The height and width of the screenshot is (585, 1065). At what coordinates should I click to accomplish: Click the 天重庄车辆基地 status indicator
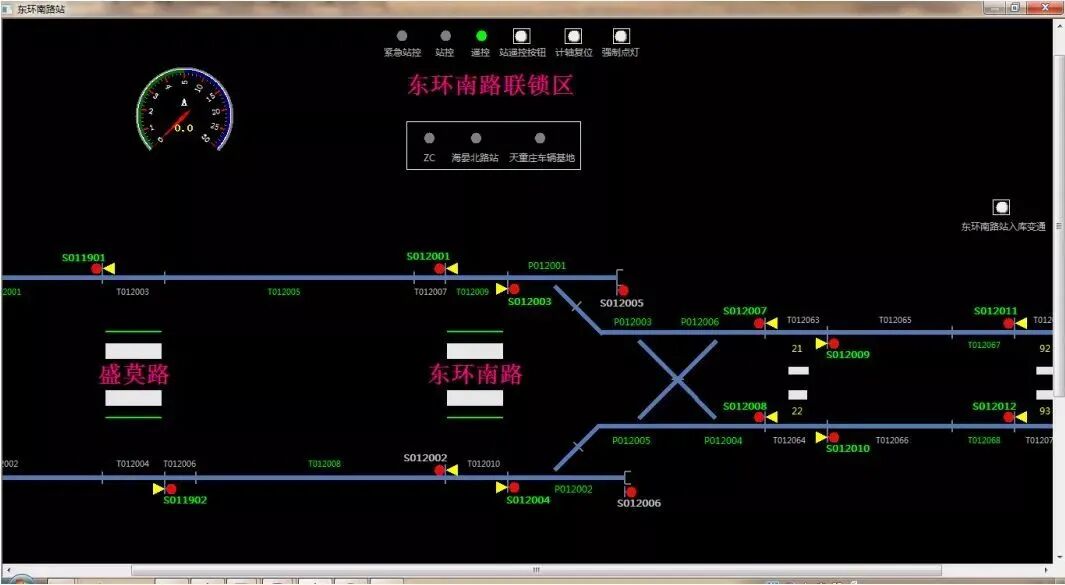(540, 139)
